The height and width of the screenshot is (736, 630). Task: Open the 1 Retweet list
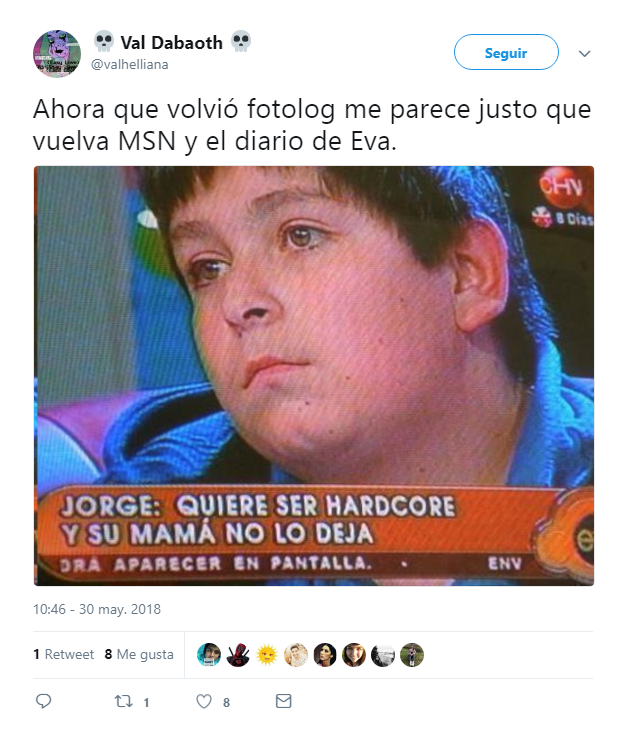tap(63, 654)
